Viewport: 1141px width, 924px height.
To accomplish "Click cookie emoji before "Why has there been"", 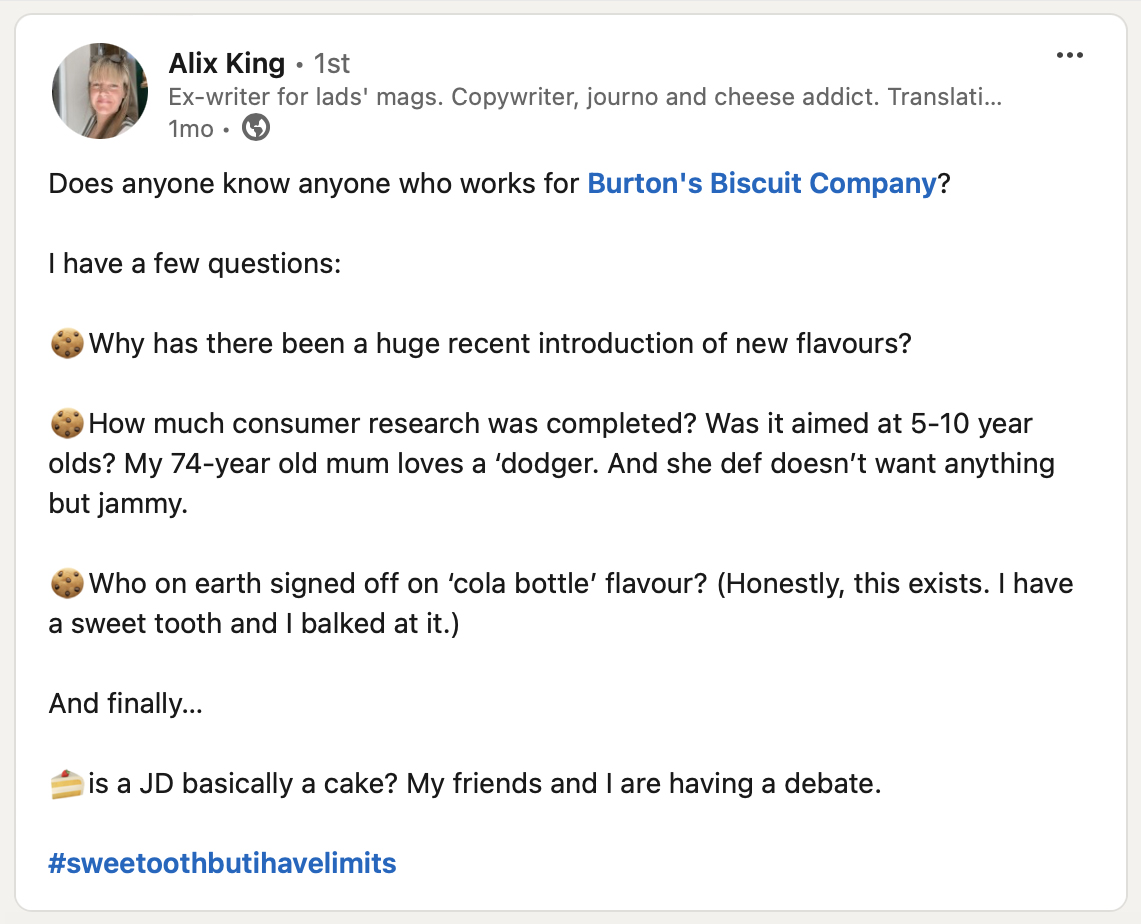I will 66,345.
